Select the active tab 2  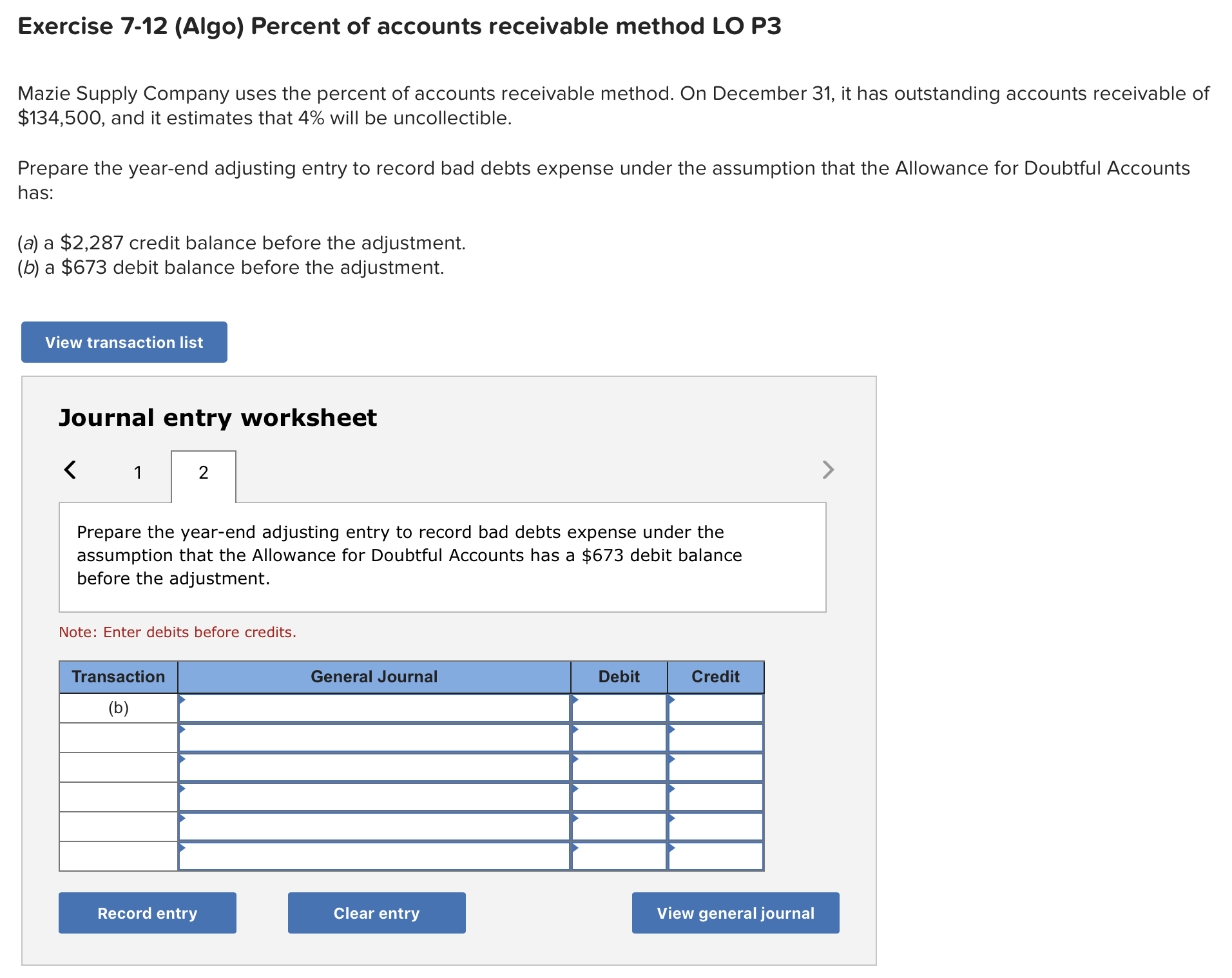click(x=203, y=472)
